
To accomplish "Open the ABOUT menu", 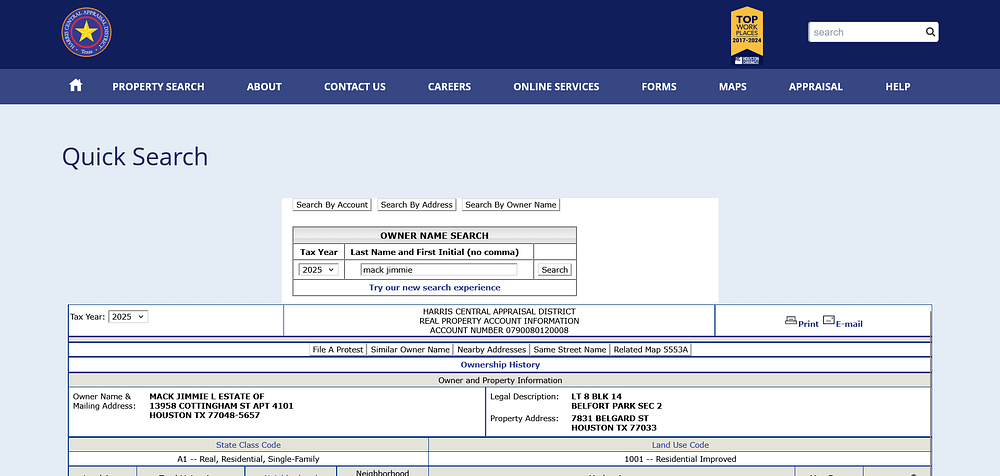I will (264, 87).
